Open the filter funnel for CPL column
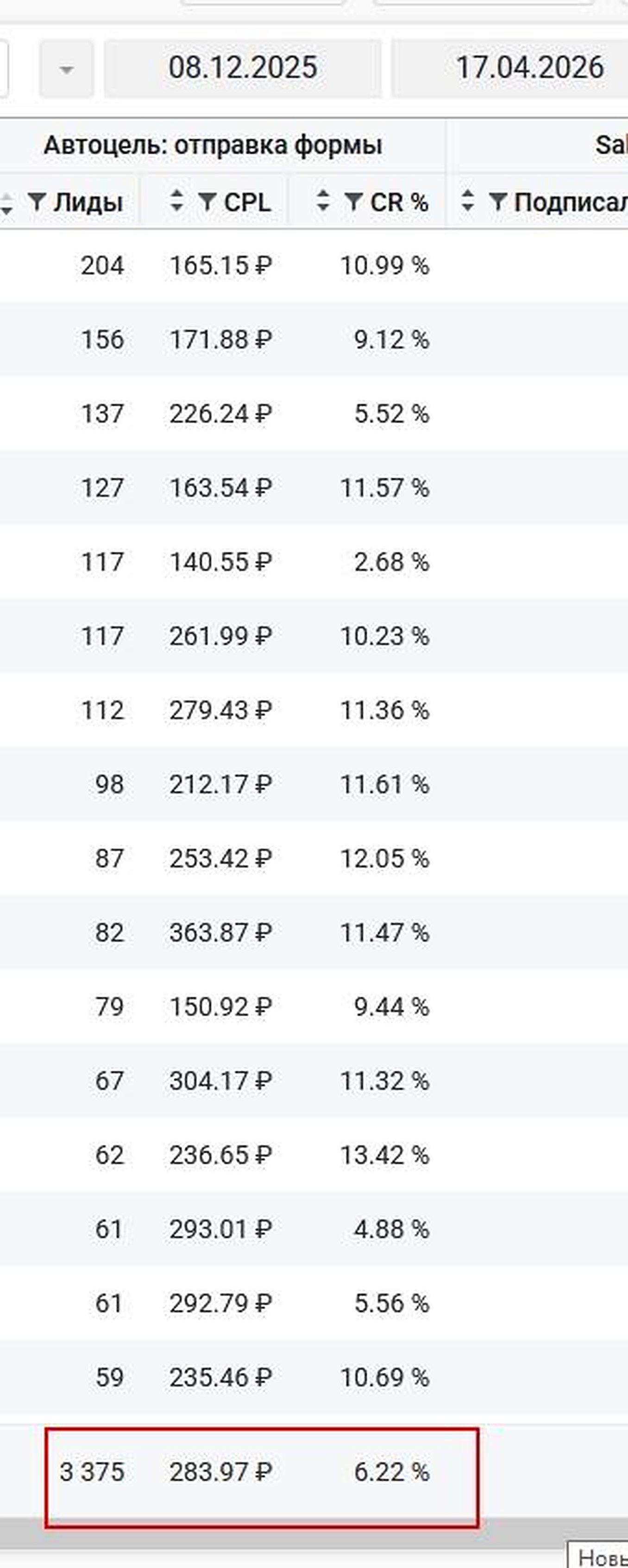Image resolution: width=628 pixels, height=1568 pixels. click(207, 202)
